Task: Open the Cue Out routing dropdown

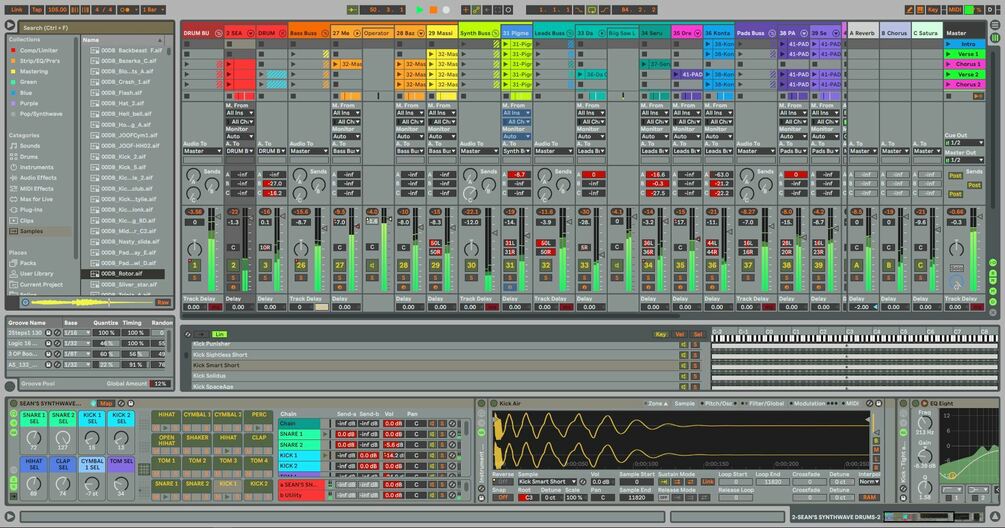Action: [x=965, y=143]
